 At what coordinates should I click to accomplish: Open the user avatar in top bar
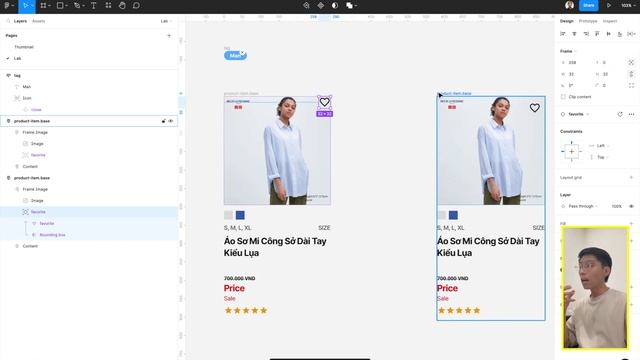[x=569, y=5]
